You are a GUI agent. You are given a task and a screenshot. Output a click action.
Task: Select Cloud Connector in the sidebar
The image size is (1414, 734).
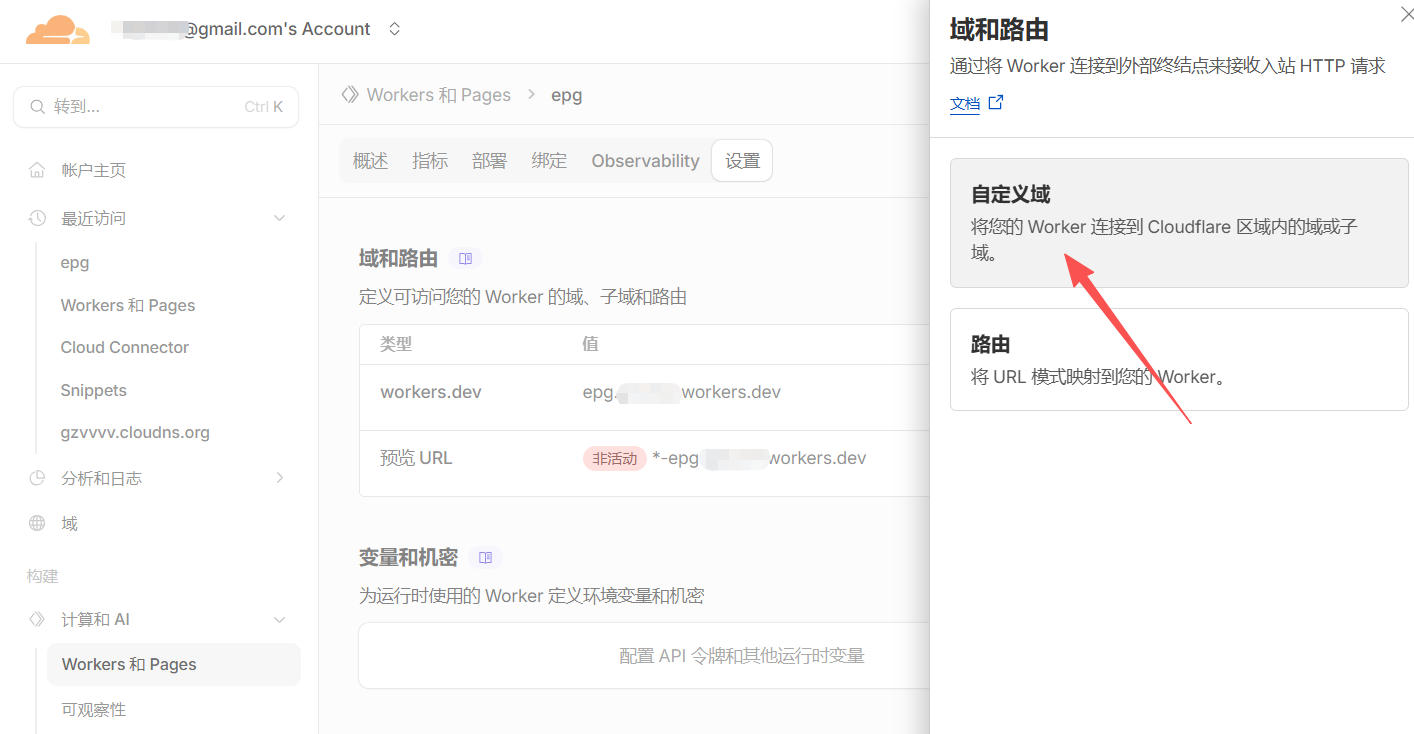124,347
